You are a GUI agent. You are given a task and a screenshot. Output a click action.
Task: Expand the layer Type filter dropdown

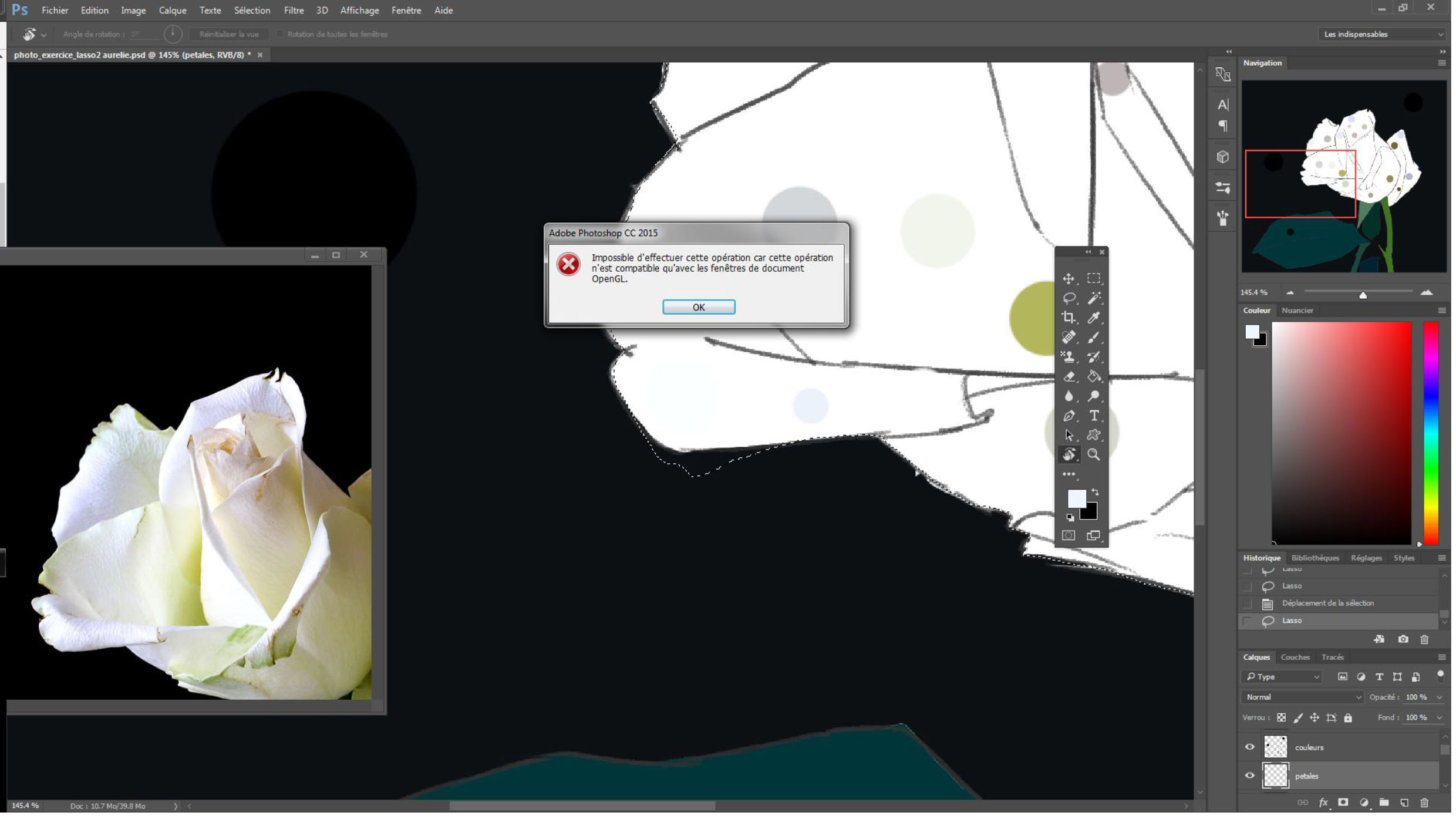pyautogui.click(x=1282, y=677)
